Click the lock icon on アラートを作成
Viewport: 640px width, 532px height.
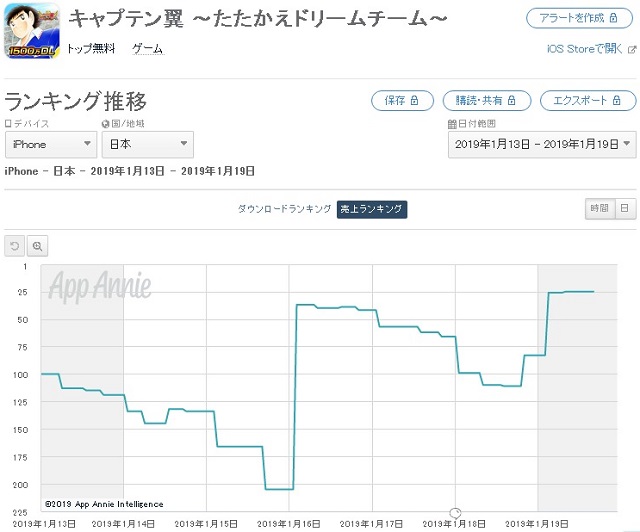[613, 18]
